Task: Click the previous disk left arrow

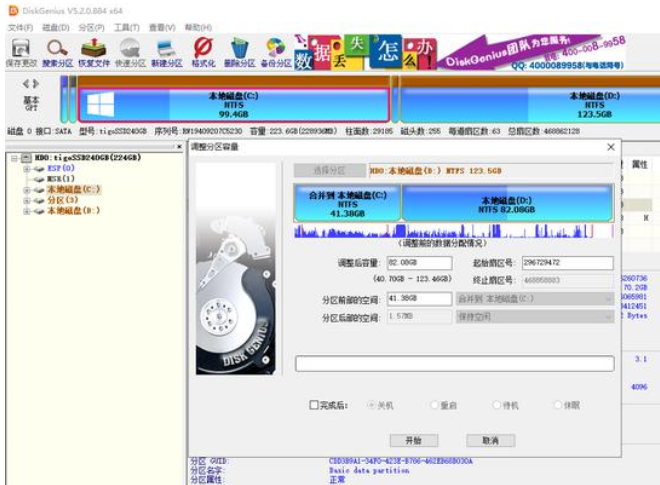Action: pos(26,84)
